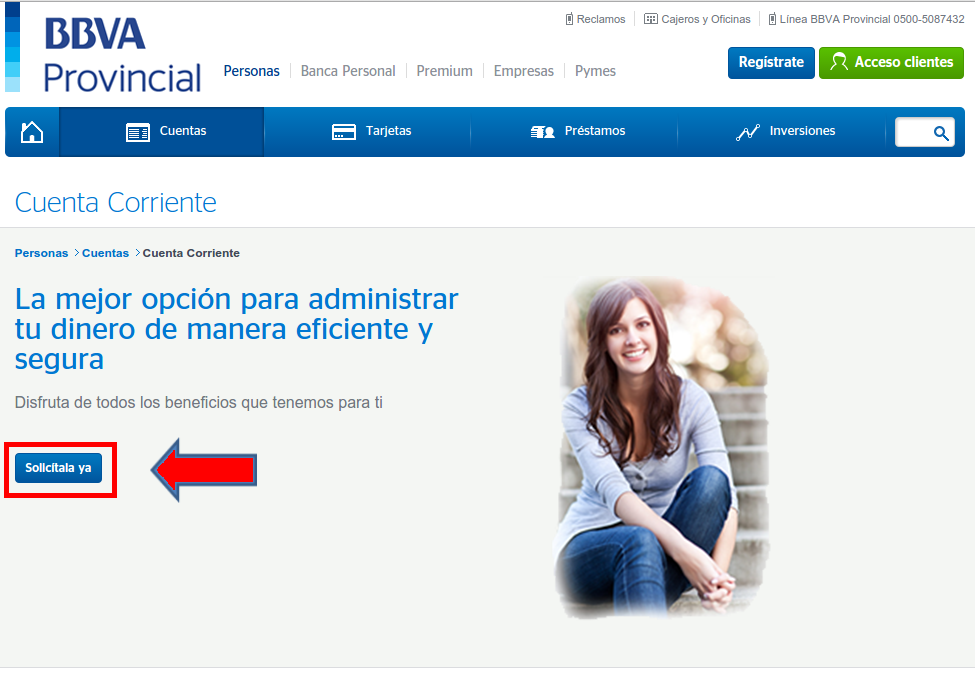Click the Solicítala ya button
Viewport: 975px width, 679px height.
click(x=58, y=468)
